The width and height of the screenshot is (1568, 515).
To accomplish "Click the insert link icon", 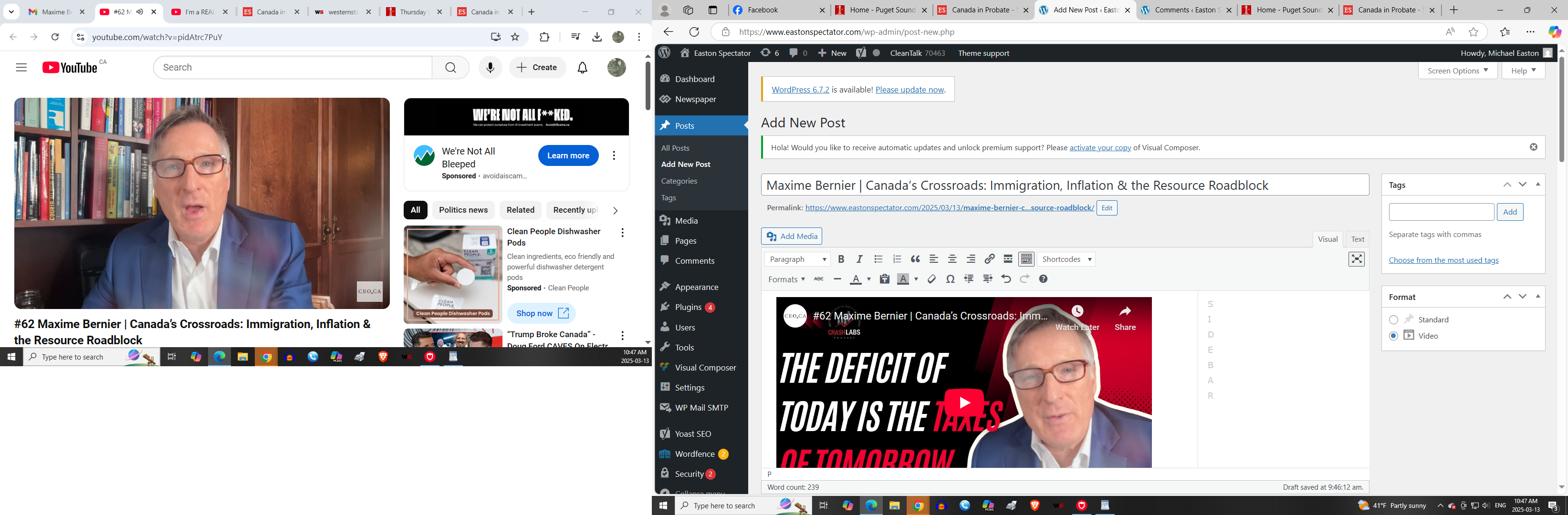I will coord(989,259).
